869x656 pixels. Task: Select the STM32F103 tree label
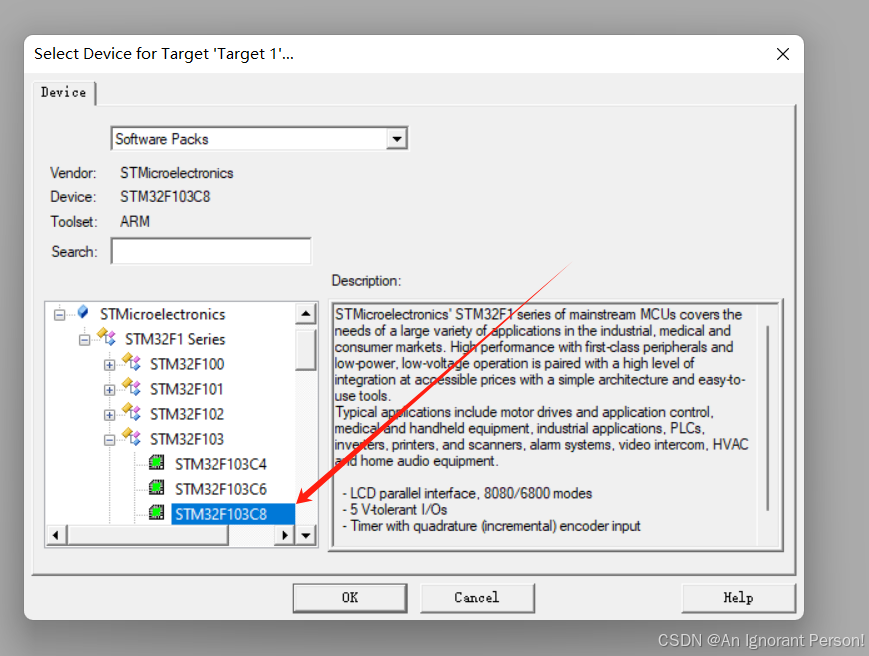(187, 439)
